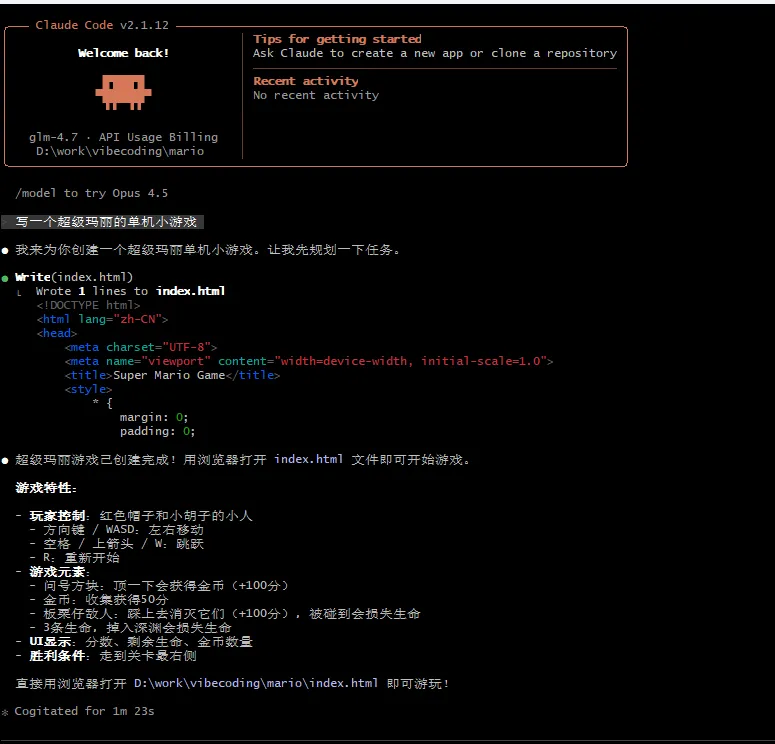Viewport: 775px width, 744px height.
Task: Click the D:\work\vibecoding\mario path in welcome box
Action: coord(120,151)
